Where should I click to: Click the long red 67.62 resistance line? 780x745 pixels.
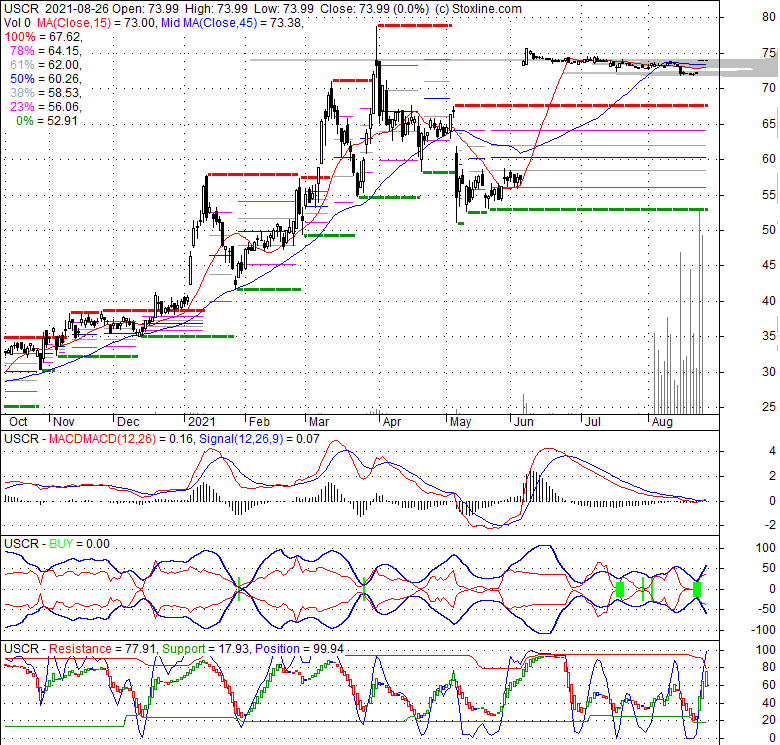pos(581,105)
